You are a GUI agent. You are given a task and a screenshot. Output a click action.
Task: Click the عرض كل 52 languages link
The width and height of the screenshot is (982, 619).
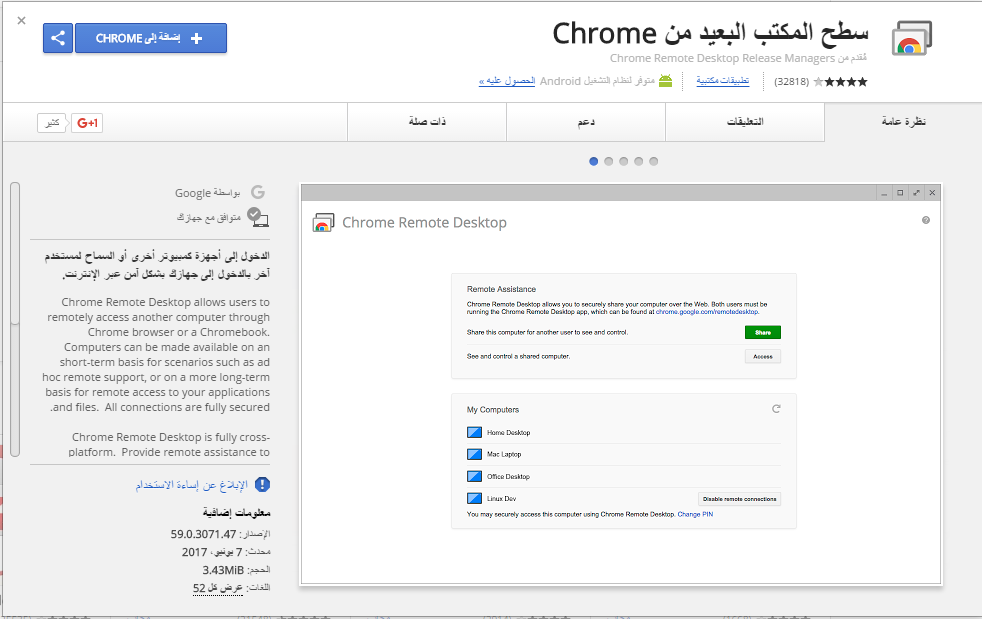(218, 588)
